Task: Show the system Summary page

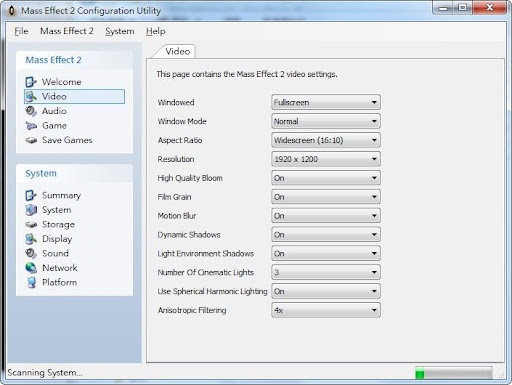Action: click(61, 195)
